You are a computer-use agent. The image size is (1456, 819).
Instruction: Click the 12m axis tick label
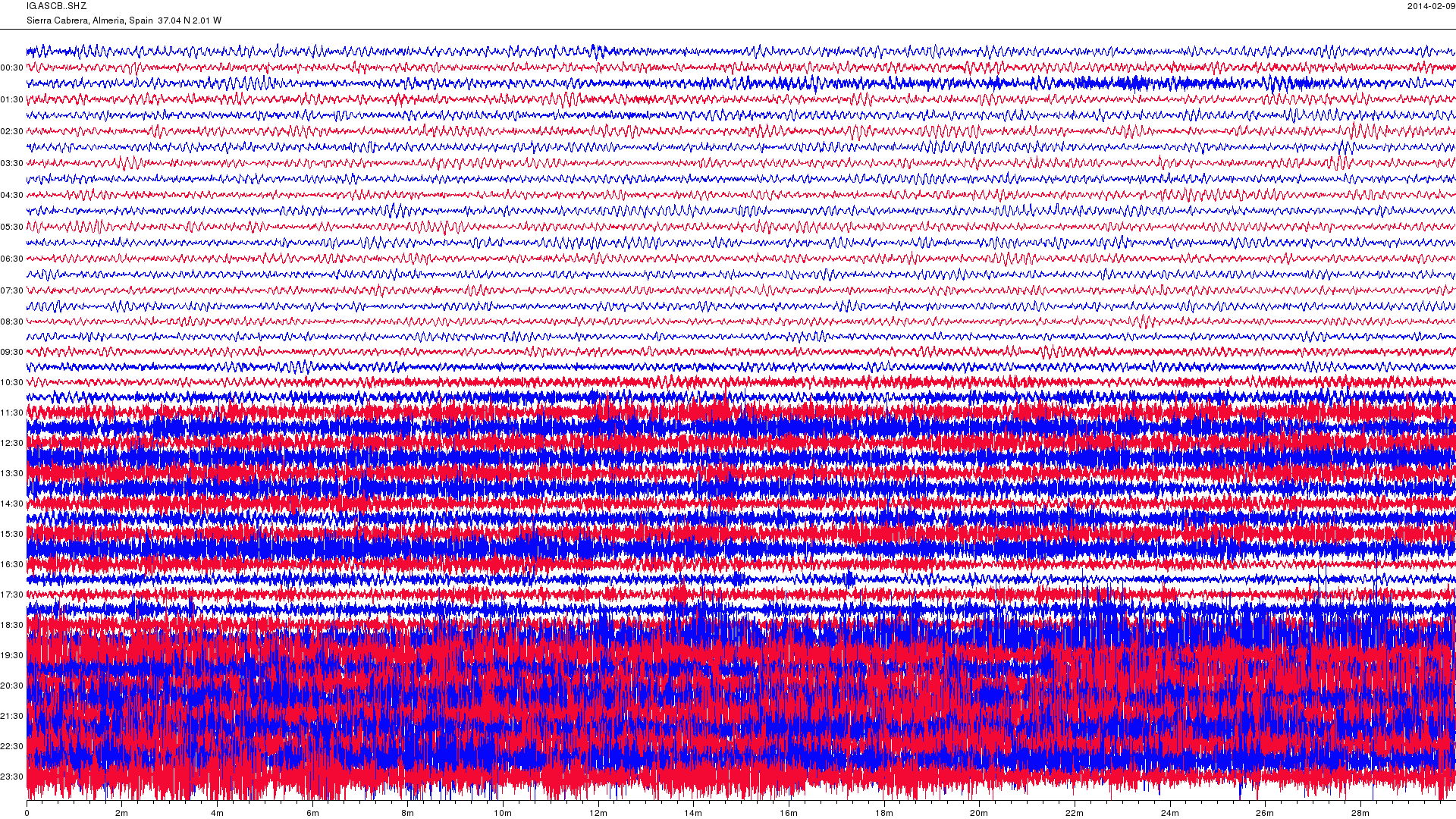[598, 813]
